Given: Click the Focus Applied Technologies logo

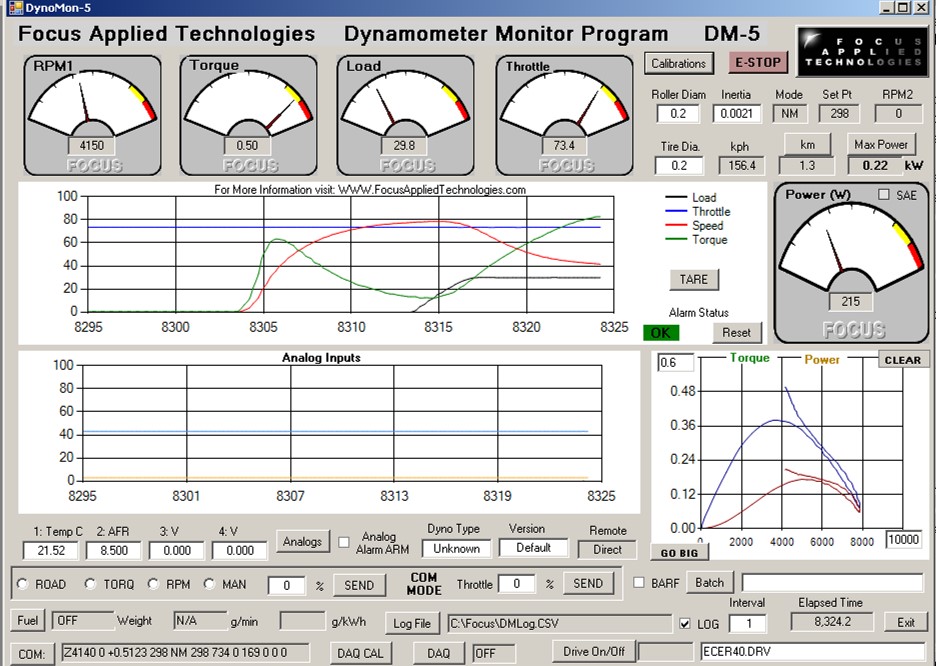Looking at the screenshot, I should click(x=861, y=52).
